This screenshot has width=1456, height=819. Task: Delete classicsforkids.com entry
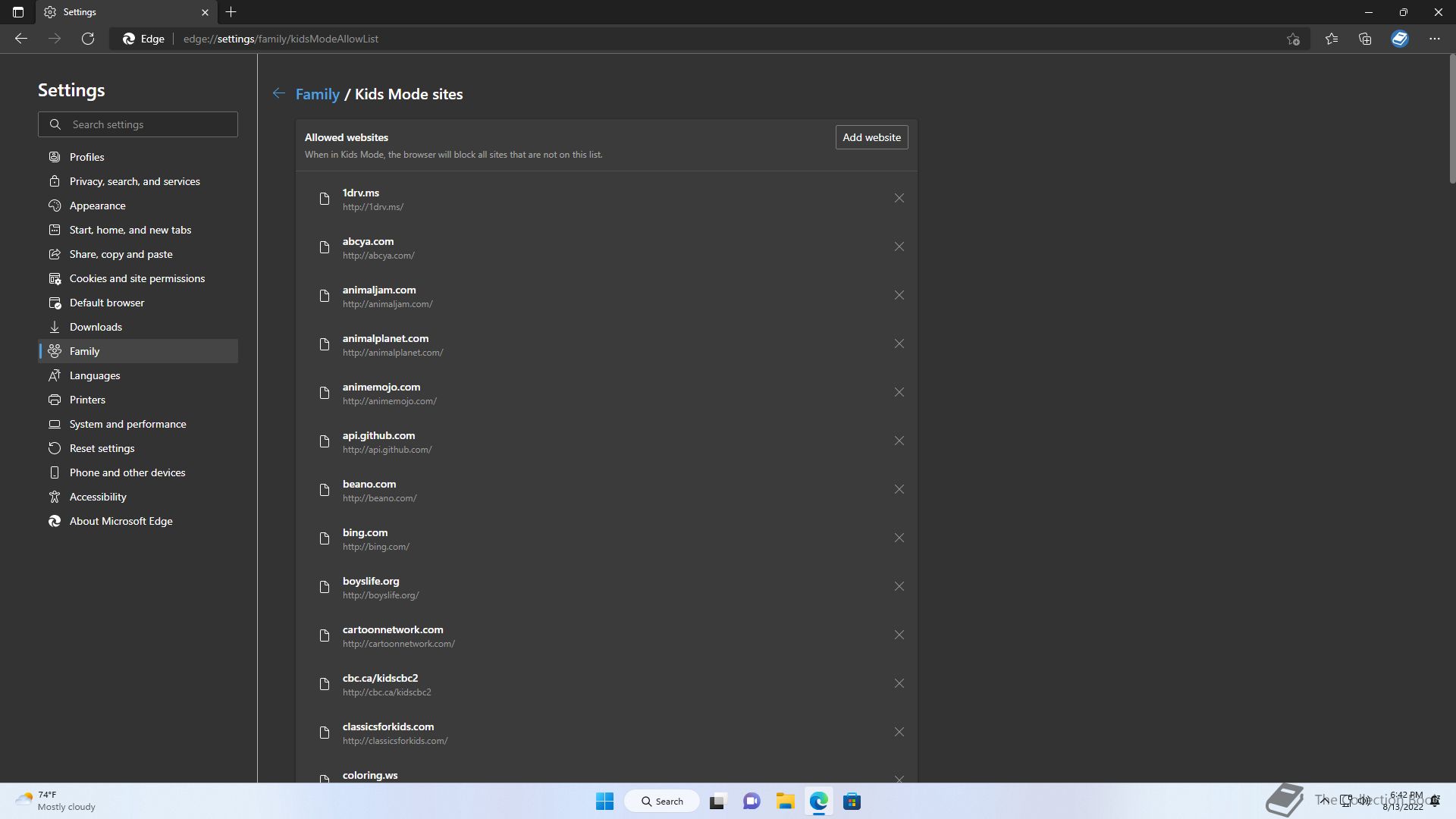(x=899, y=733)
